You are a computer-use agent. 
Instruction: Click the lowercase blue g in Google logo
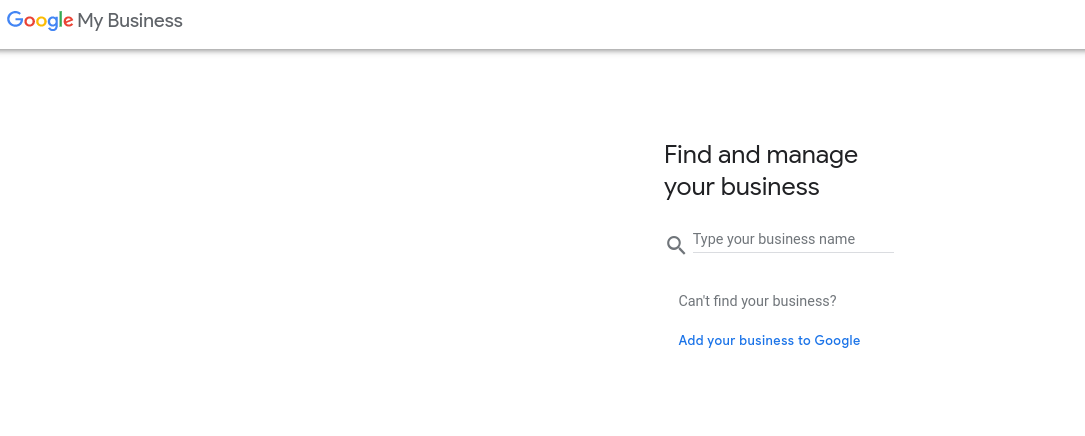pyautogui.click(x=53, y=24)
